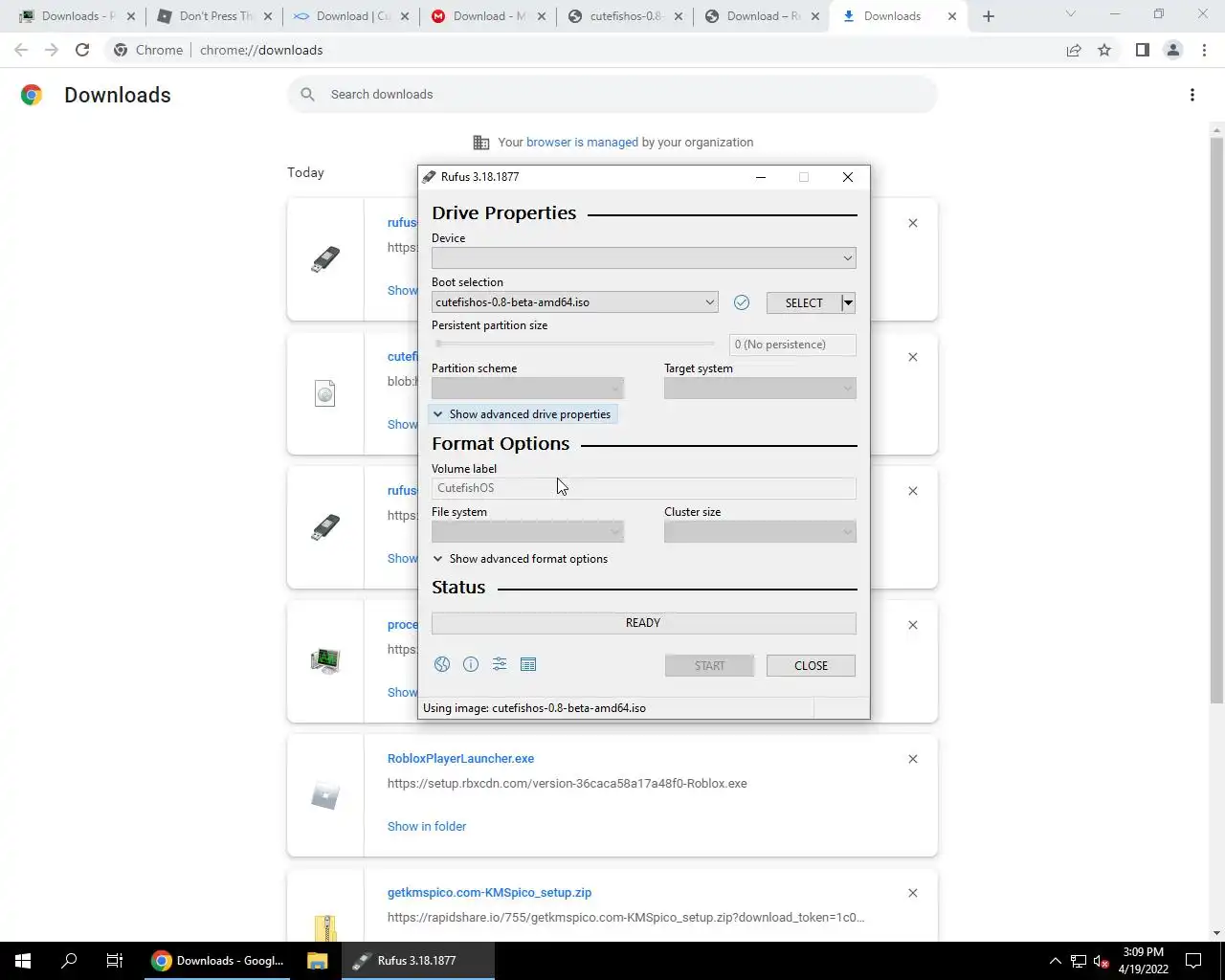
Task: Open a new Chrome tab
Action: 989,16
